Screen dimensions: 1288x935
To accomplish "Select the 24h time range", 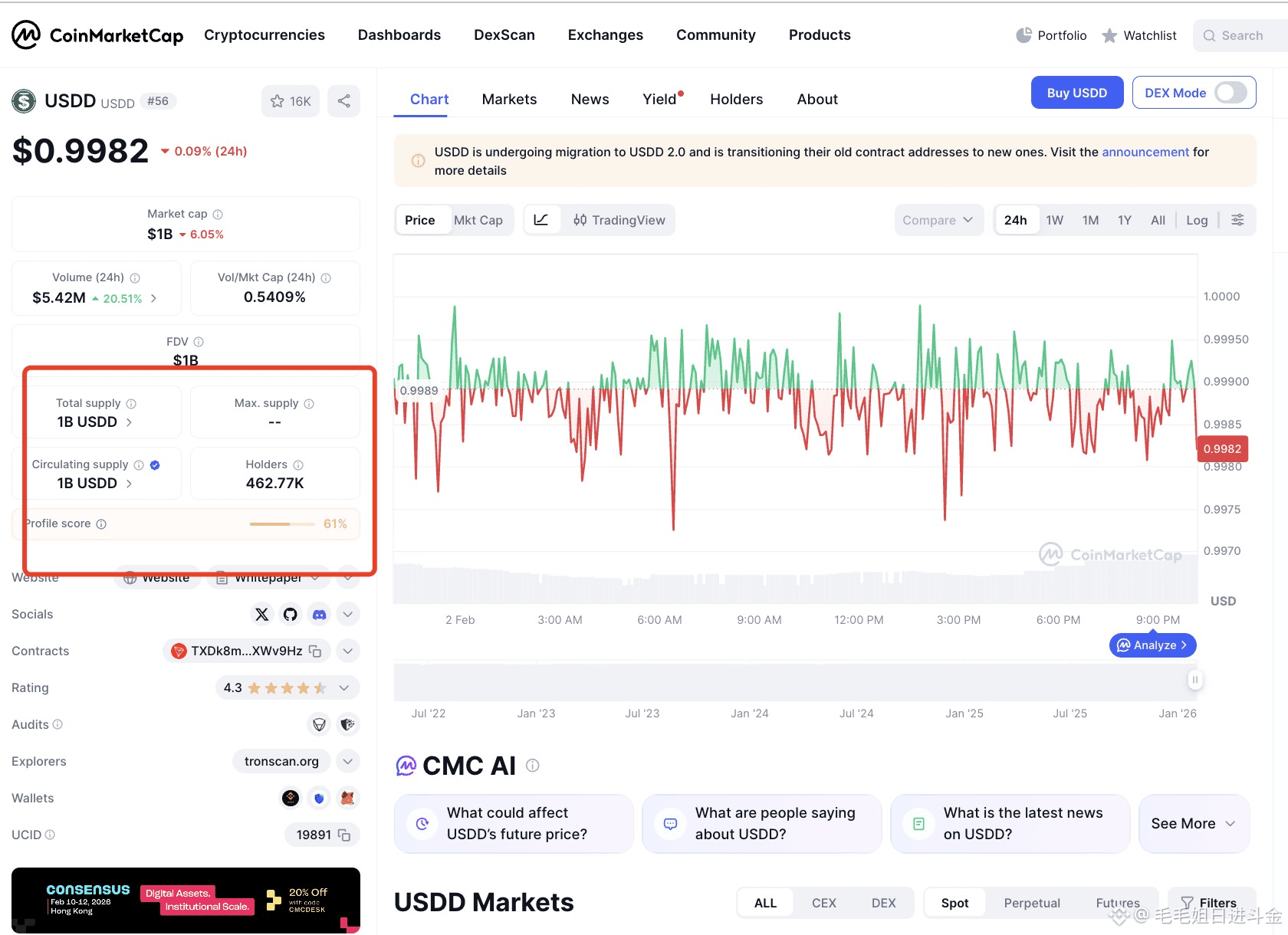I will 1016,220.
